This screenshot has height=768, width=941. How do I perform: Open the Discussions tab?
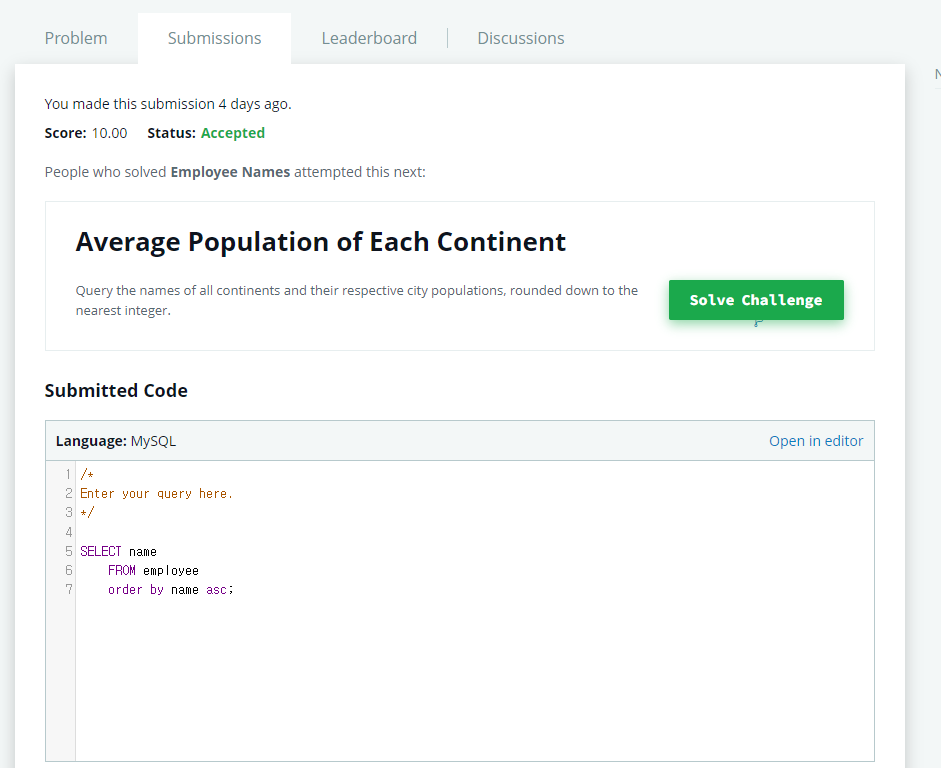[x=521, y=38]
